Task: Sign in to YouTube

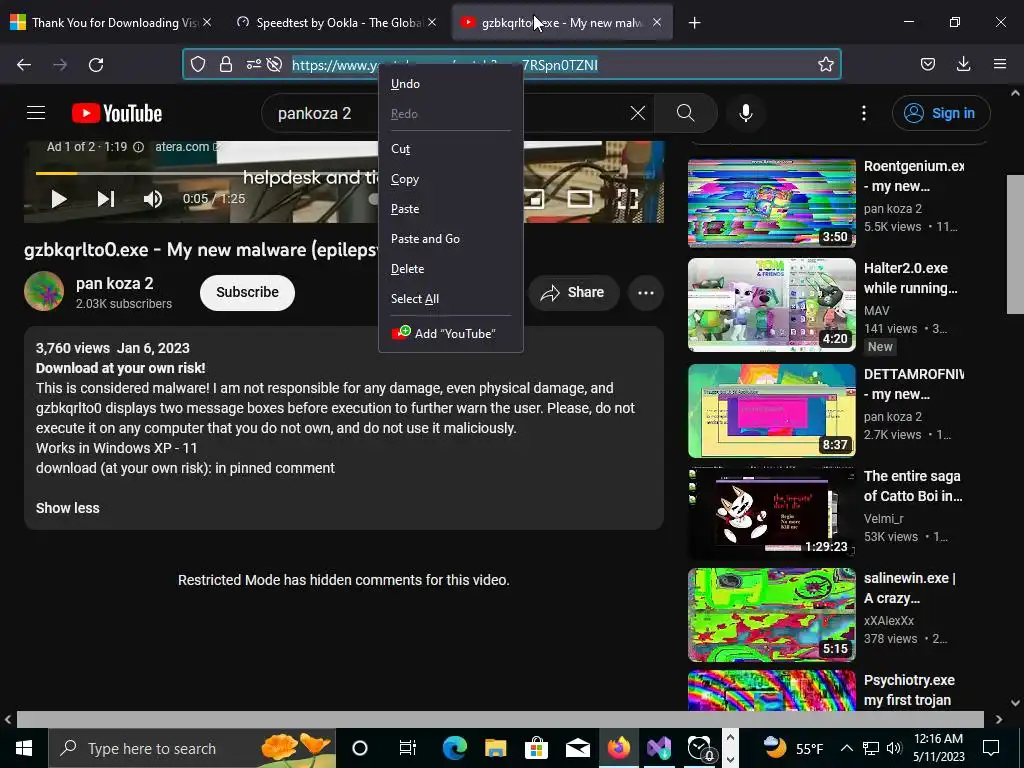Action: pyautogui.click(x=941, y=113)
